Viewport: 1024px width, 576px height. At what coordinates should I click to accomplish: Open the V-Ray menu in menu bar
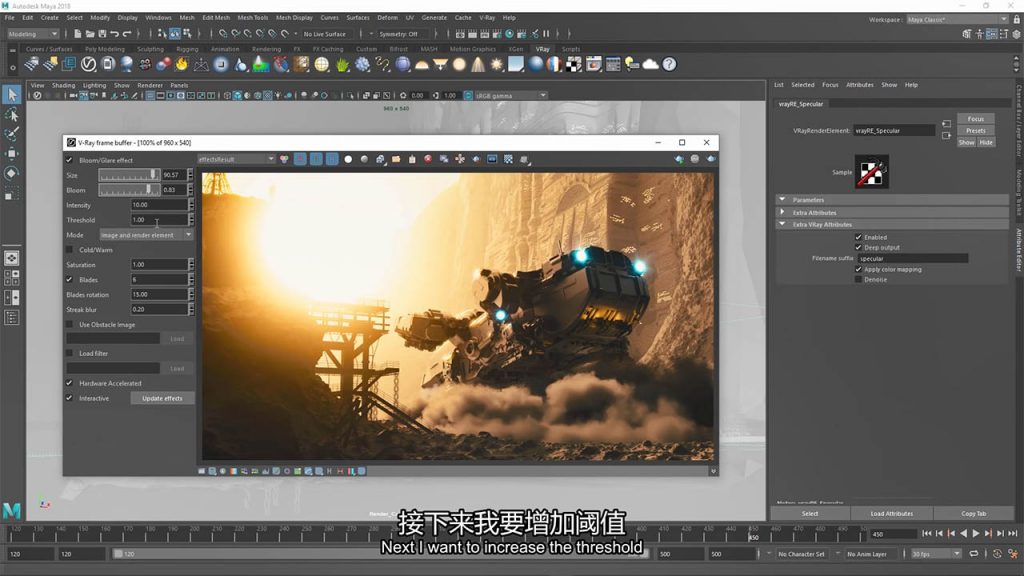(x=487, y=18)
